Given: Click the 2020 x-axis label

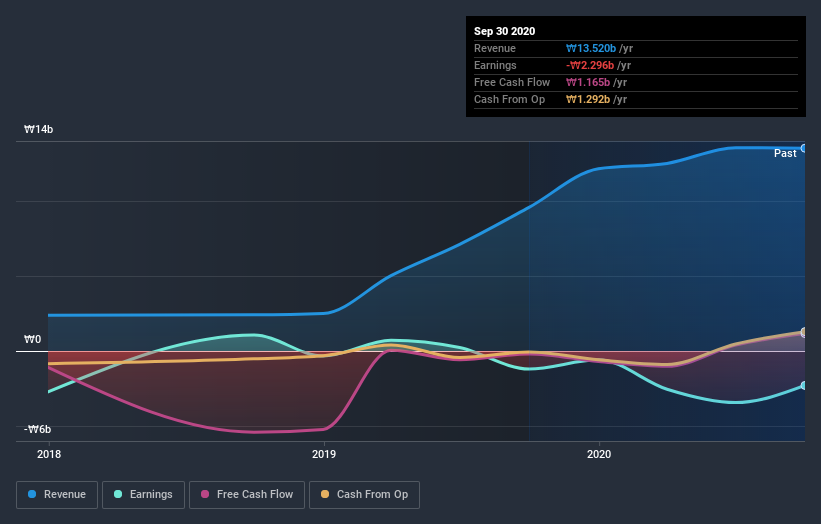Looking at the screenshot, I should click(x=599, y=454).
